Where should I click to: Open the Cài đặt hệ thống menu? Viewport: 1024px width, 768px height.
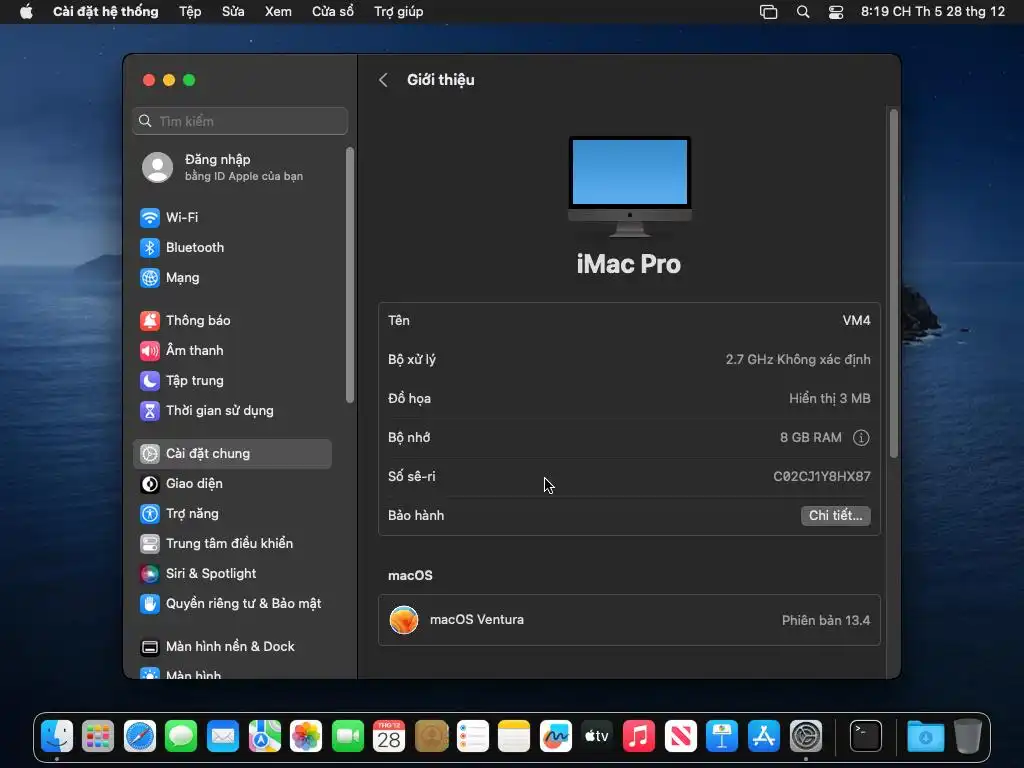coord(106,12)
